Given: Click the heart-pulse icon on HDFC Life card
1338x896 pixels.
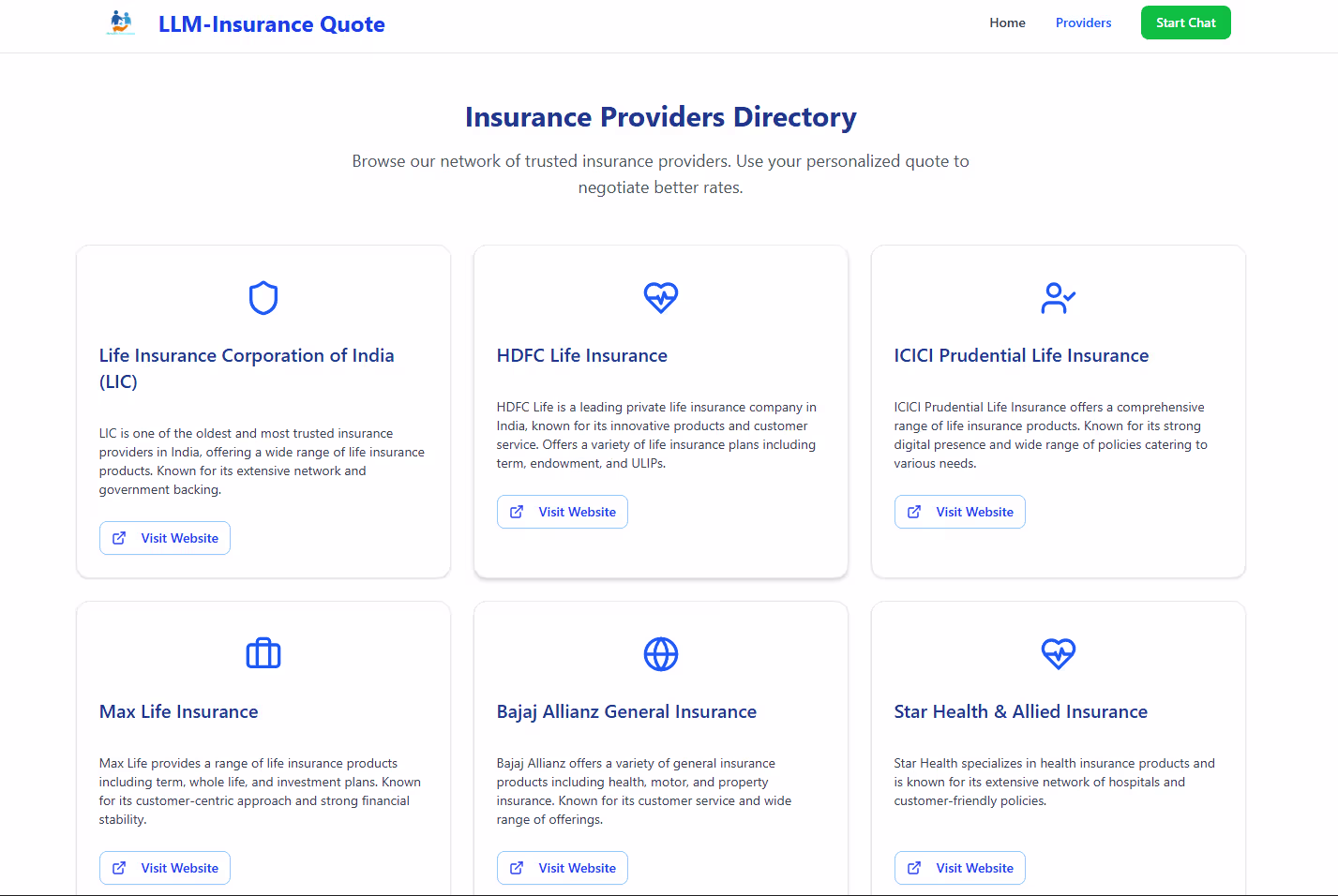Looking at the screenshot, I should click(x=660, y=297).
